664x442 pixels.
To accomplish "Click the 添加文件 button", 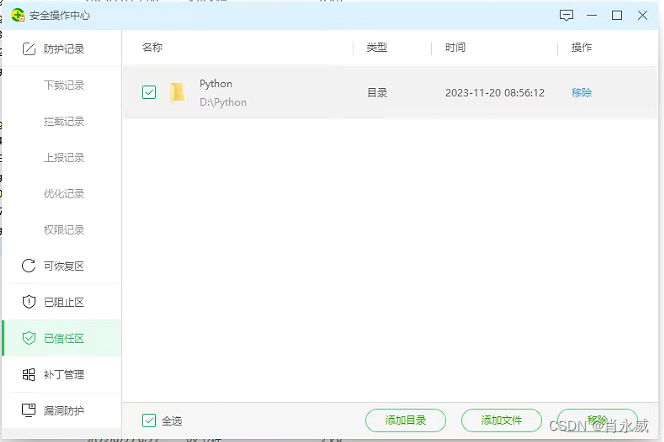I will (x=501, y=421).
